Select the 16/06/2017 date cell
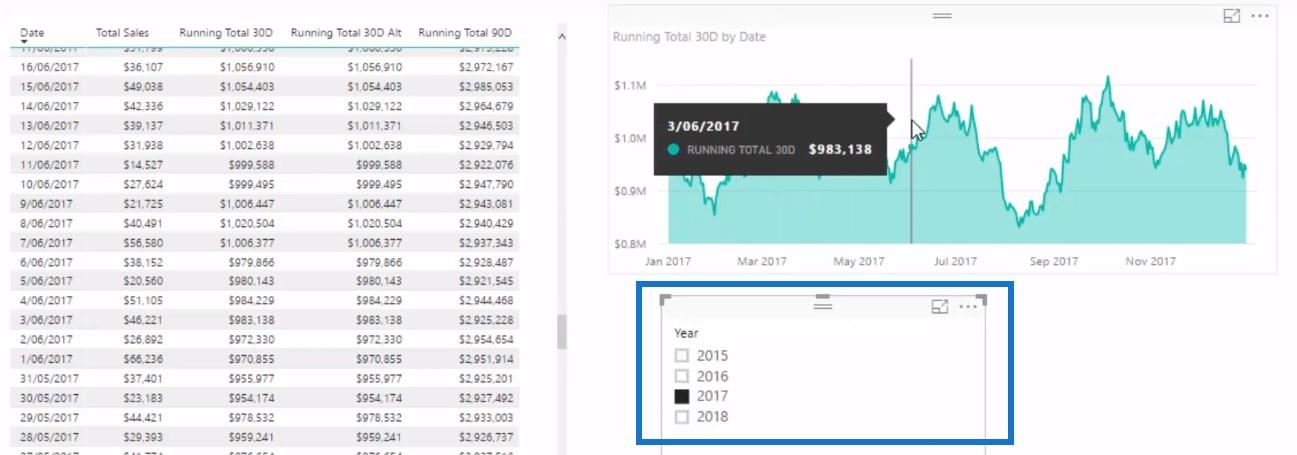 (x=49, y=67)
